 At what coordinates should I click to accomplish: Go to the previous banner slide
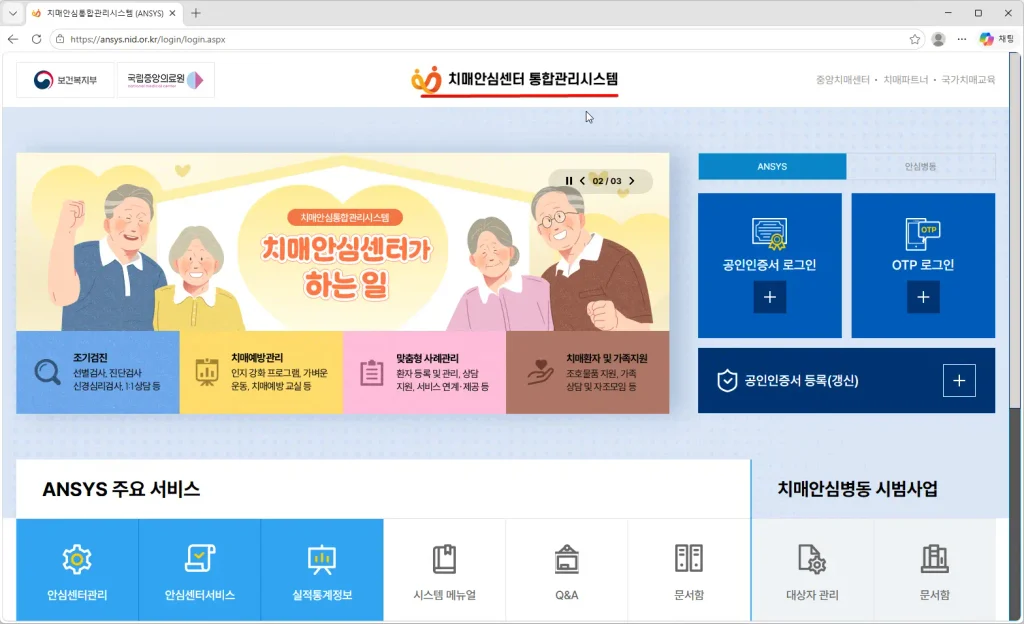tap(583, 181)
